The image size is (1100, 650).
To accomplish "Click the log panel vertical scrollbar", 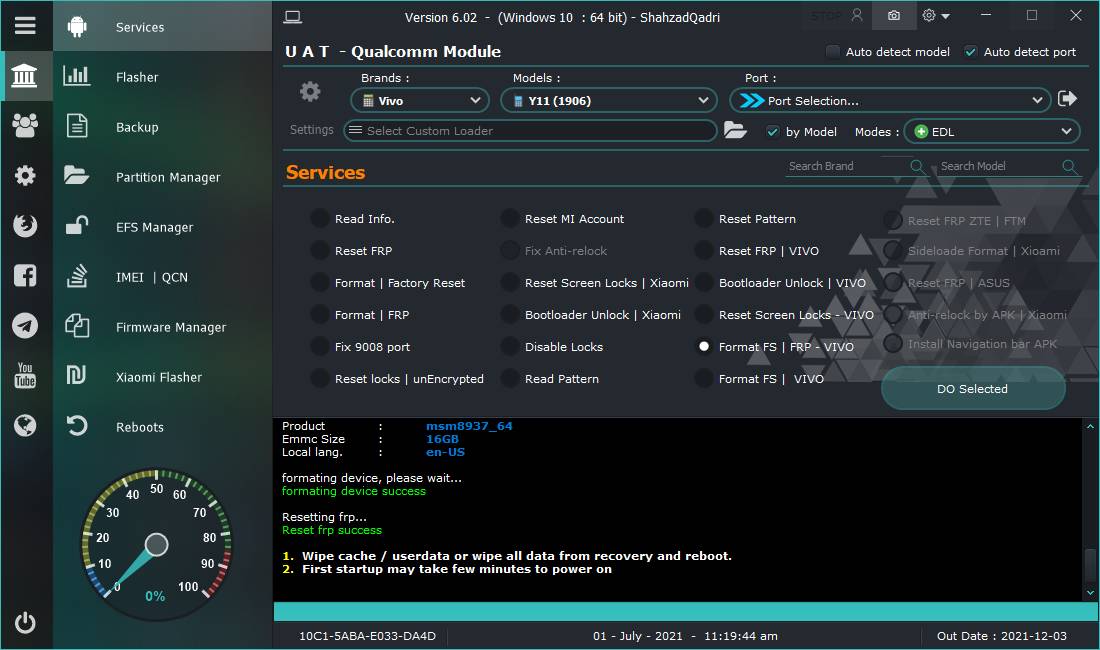I will click(x=1090, y=509).
